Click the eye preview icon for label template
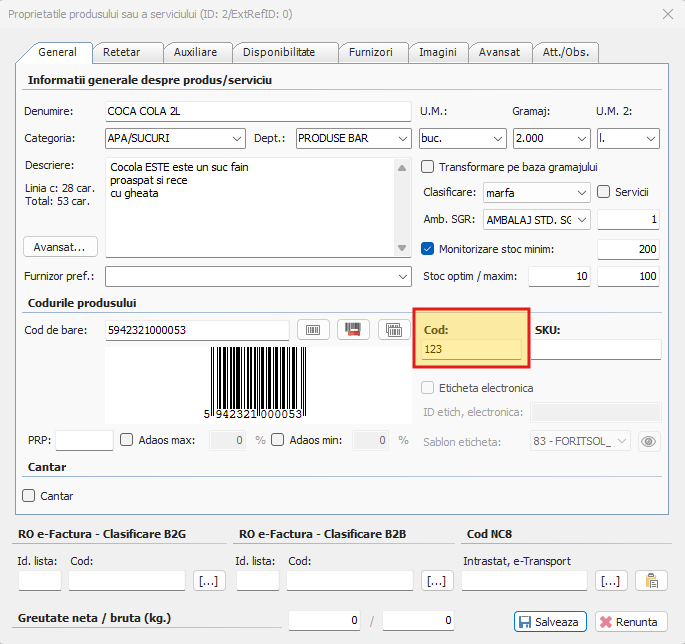Screen dimensions: 685x644 tap(649, 441)
